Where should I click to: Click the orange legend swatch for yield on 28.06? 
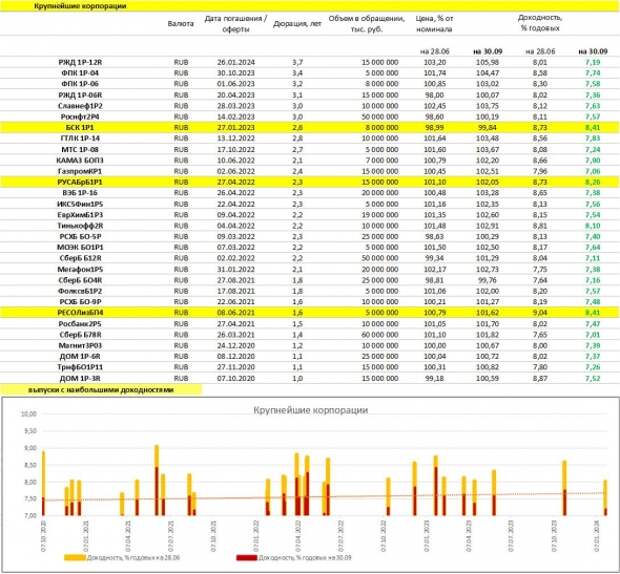(x=75, y=557)
